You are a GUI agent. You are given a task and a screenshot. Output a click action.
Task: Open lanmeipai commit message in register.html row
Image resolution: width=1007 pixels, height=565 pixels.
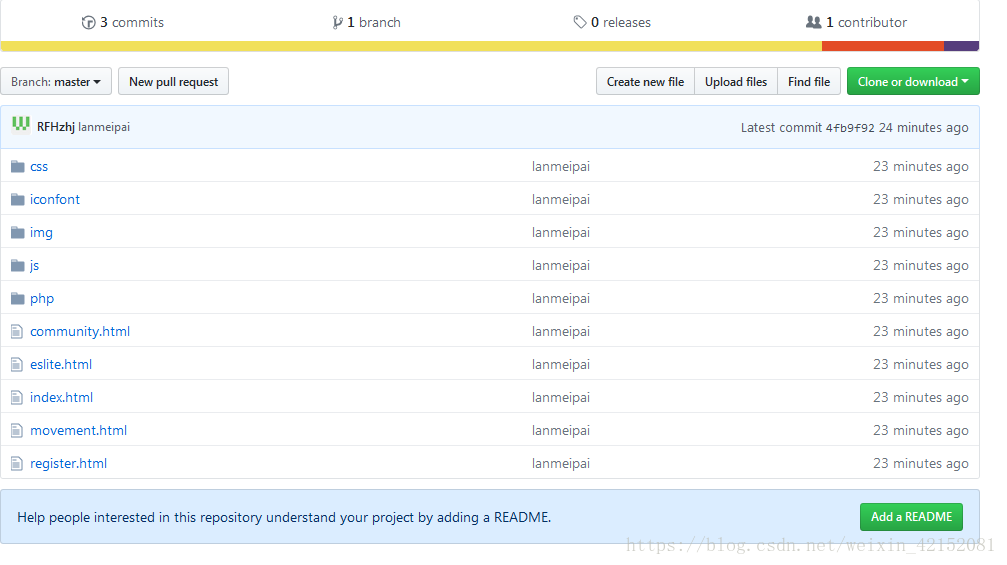(561, 464)
